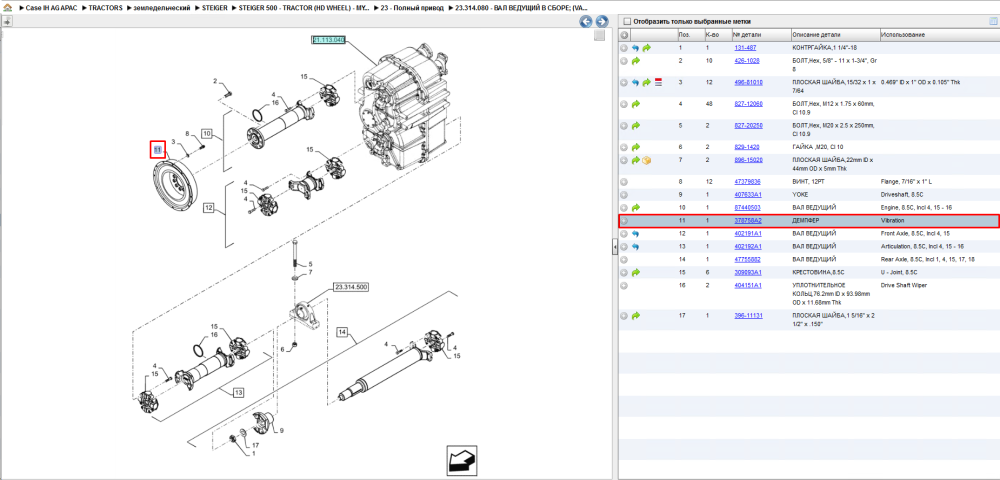
Task: Open 'TRACTORS' breadcrumb
Action: [106, 7]
